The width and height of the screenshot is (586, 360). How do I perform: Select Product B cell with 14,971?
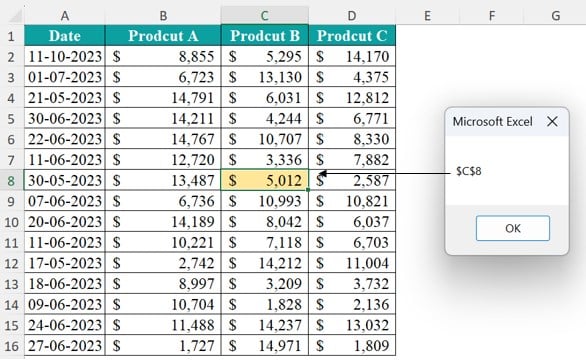(x=265, y=345)
